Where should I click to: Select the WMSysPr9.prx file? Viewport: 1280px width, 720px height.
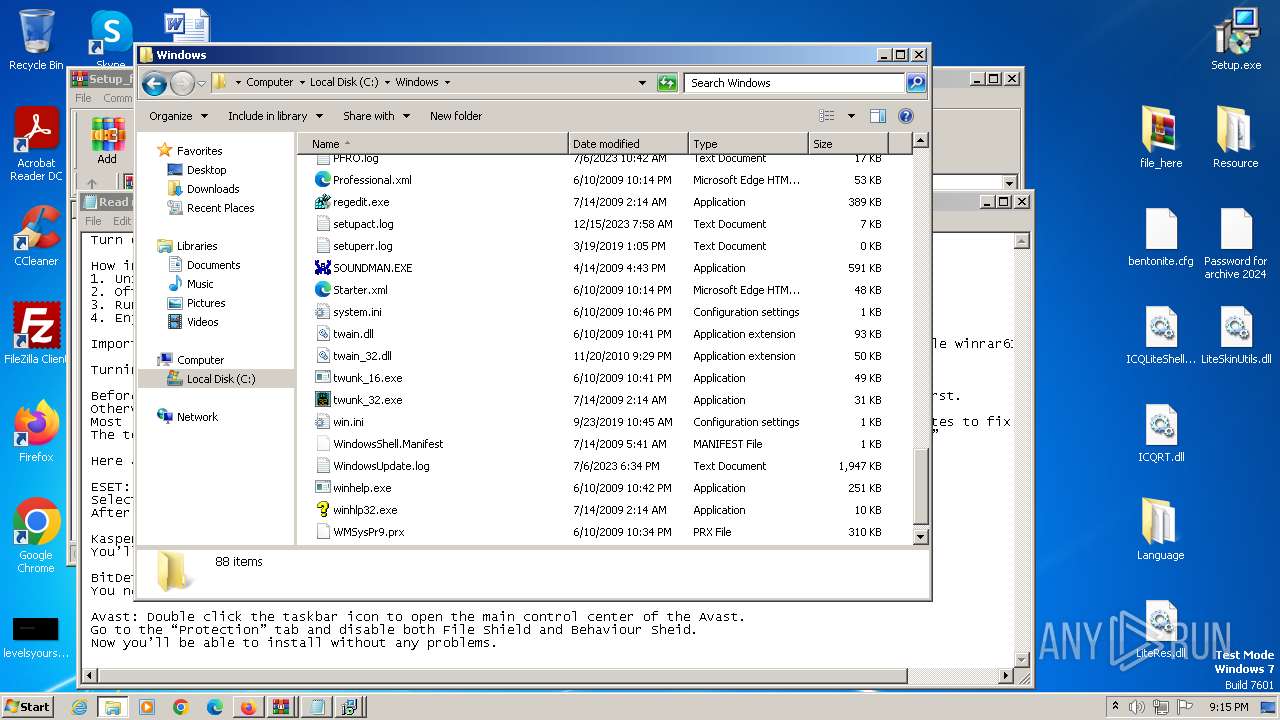coord(368,532)
